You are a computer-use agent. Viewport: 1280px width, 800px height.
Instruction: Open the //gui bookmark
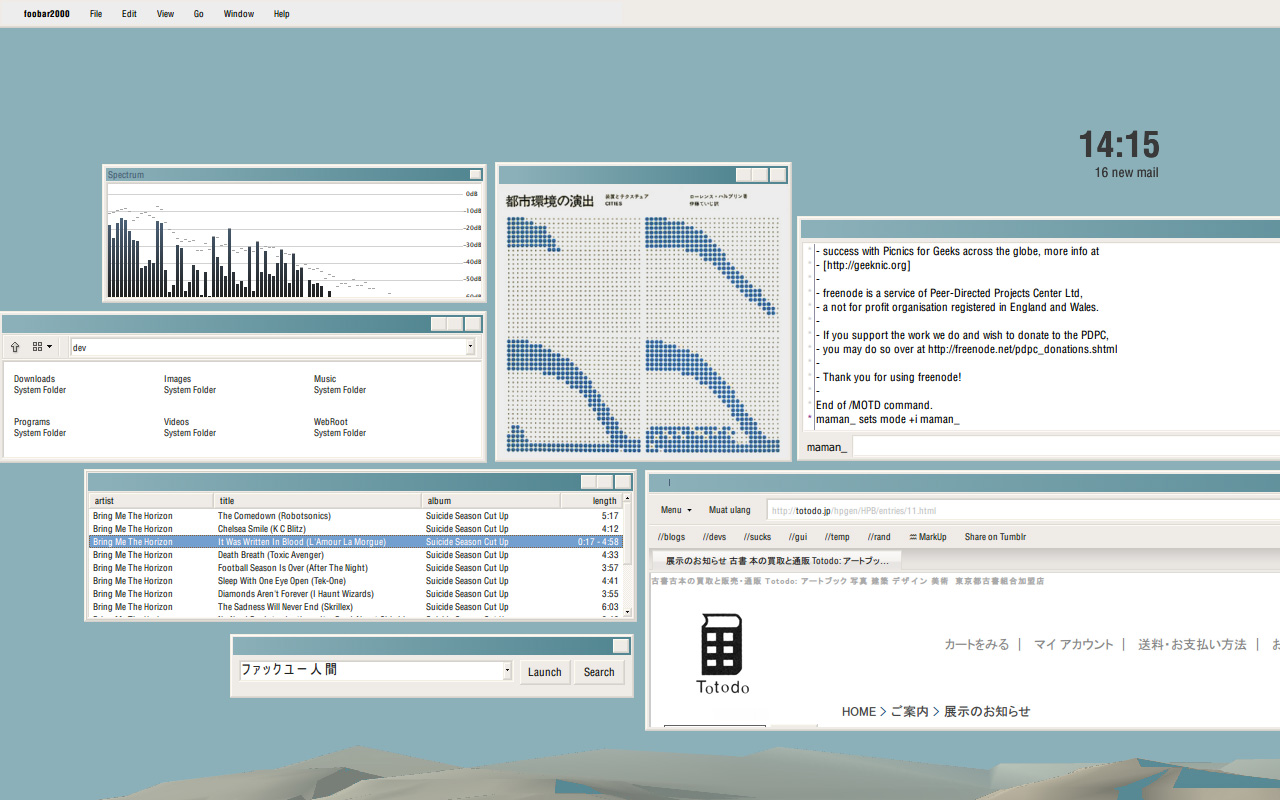[798, 537]
